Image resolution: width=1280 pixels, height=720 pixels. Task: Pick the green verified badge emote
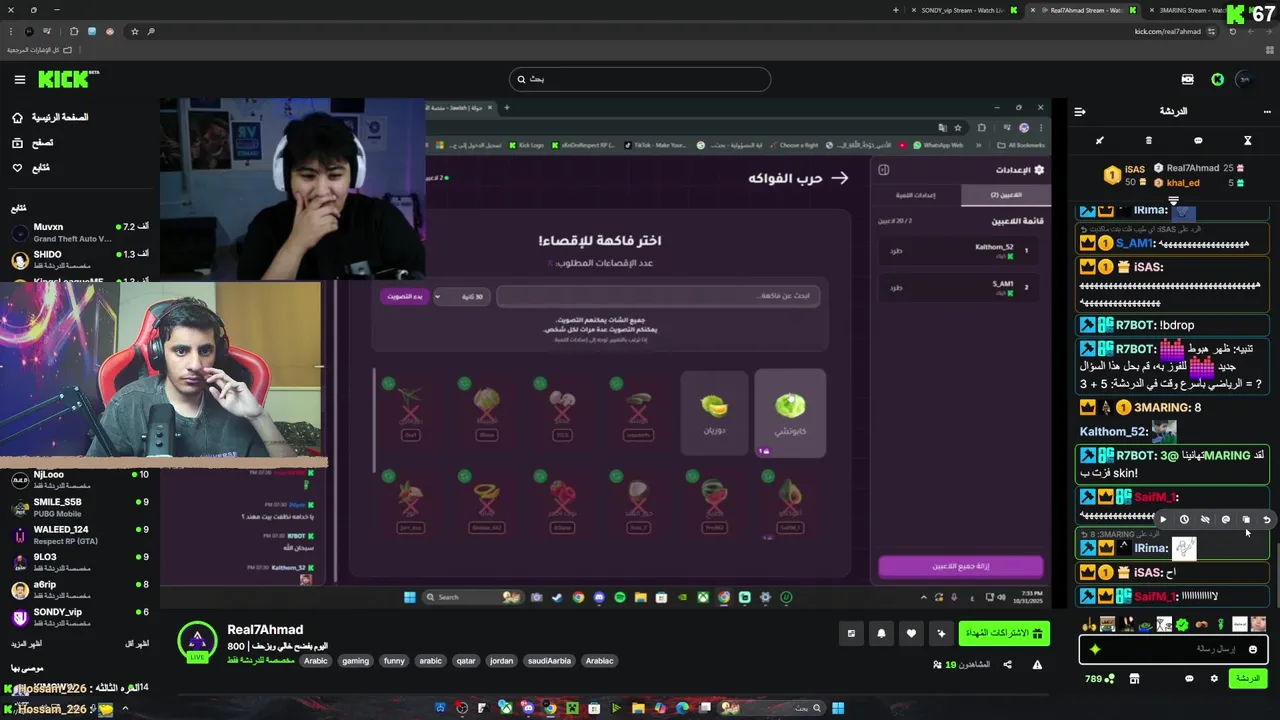click(1182, 625)
